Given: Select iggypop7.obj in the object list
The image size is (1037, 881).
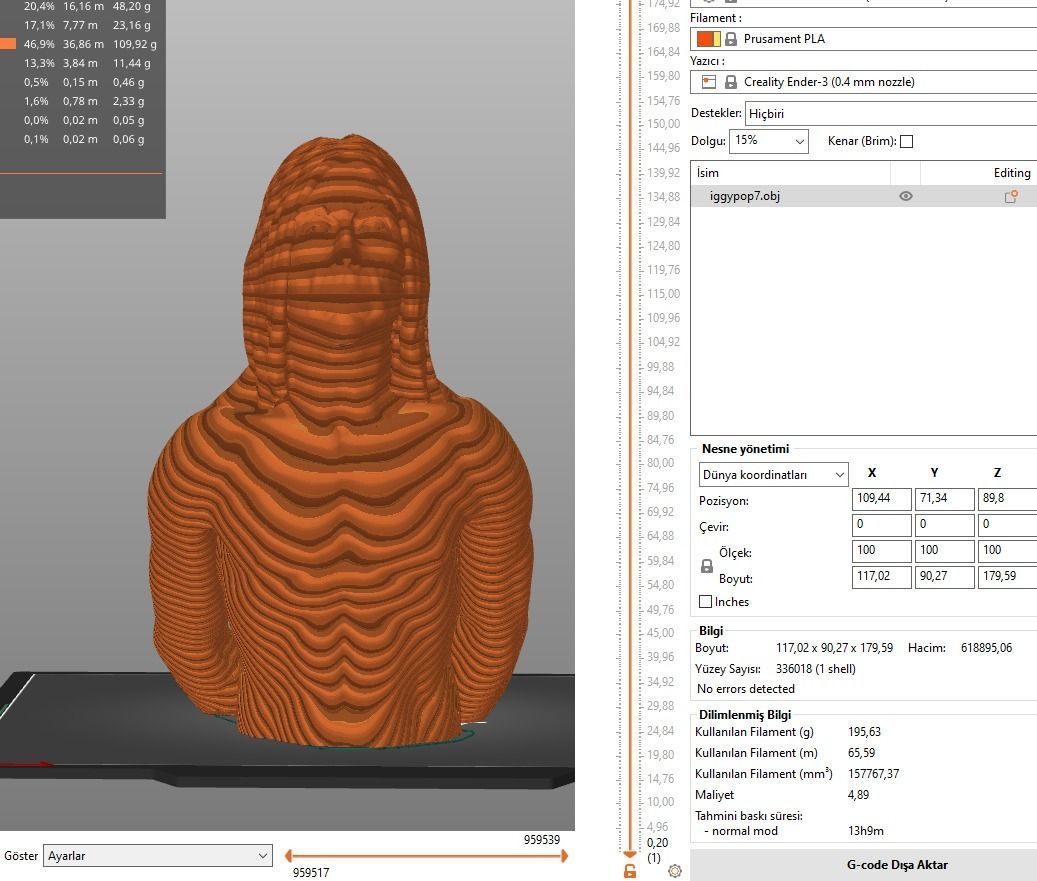Looking at the screenshot, I should pos(863,196).
